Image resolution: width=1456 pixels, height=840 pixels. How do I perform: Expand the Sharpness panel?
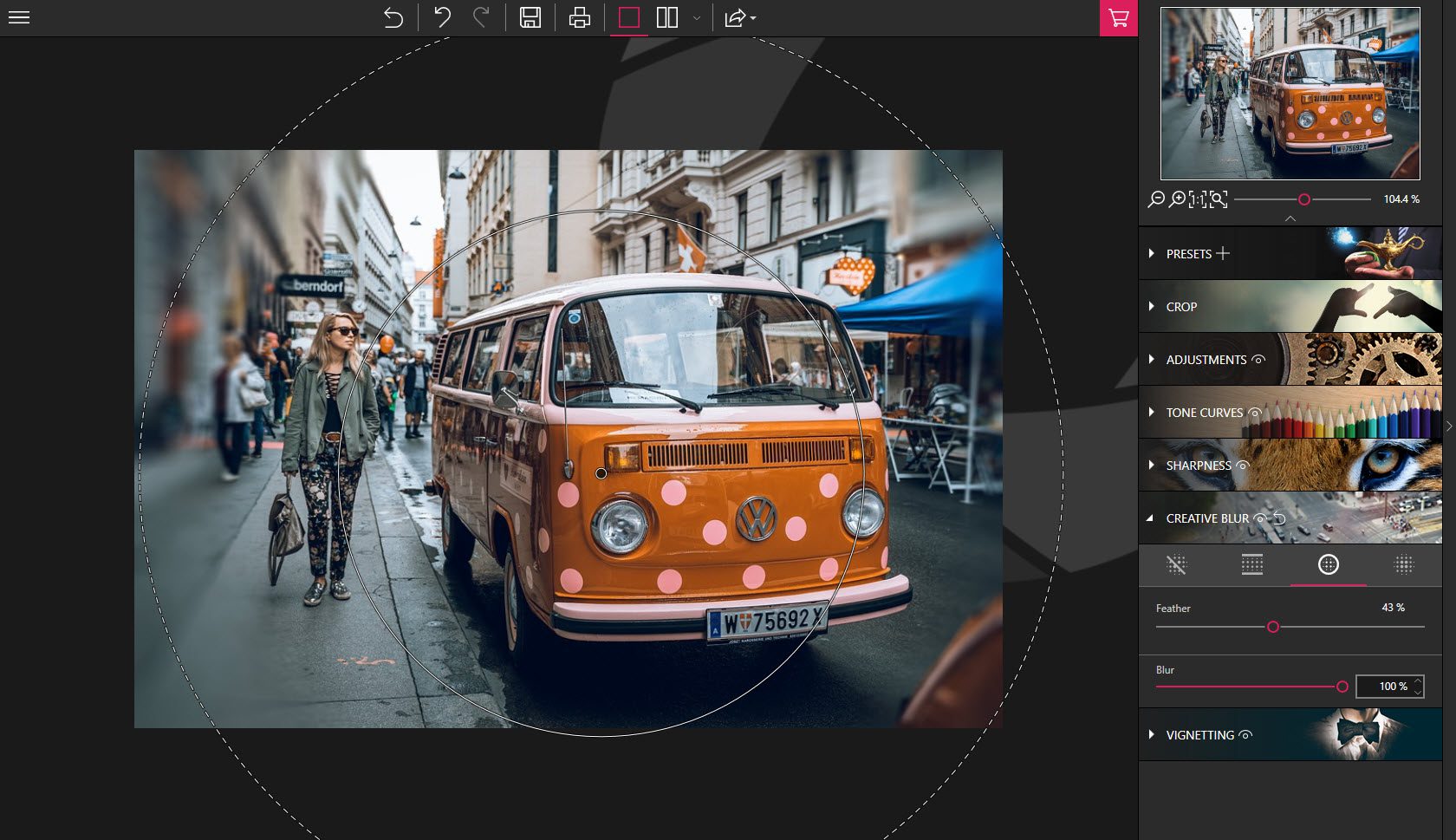[x=1151, y=465]
